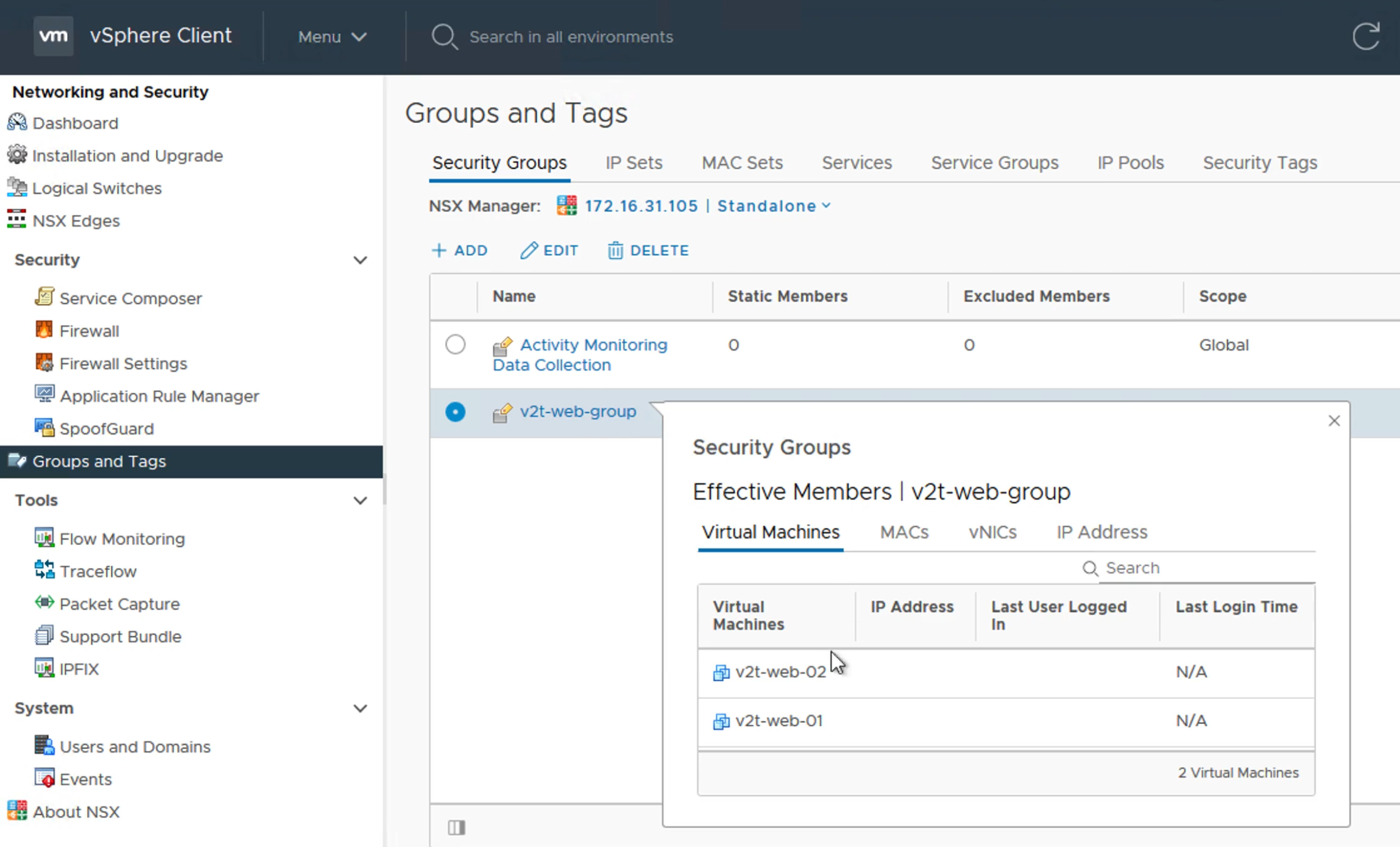Image resolution: width=1400 pixels, height=847 pixels.
Task: Switch to the MAC Sets tab
Action: [742, 163]
